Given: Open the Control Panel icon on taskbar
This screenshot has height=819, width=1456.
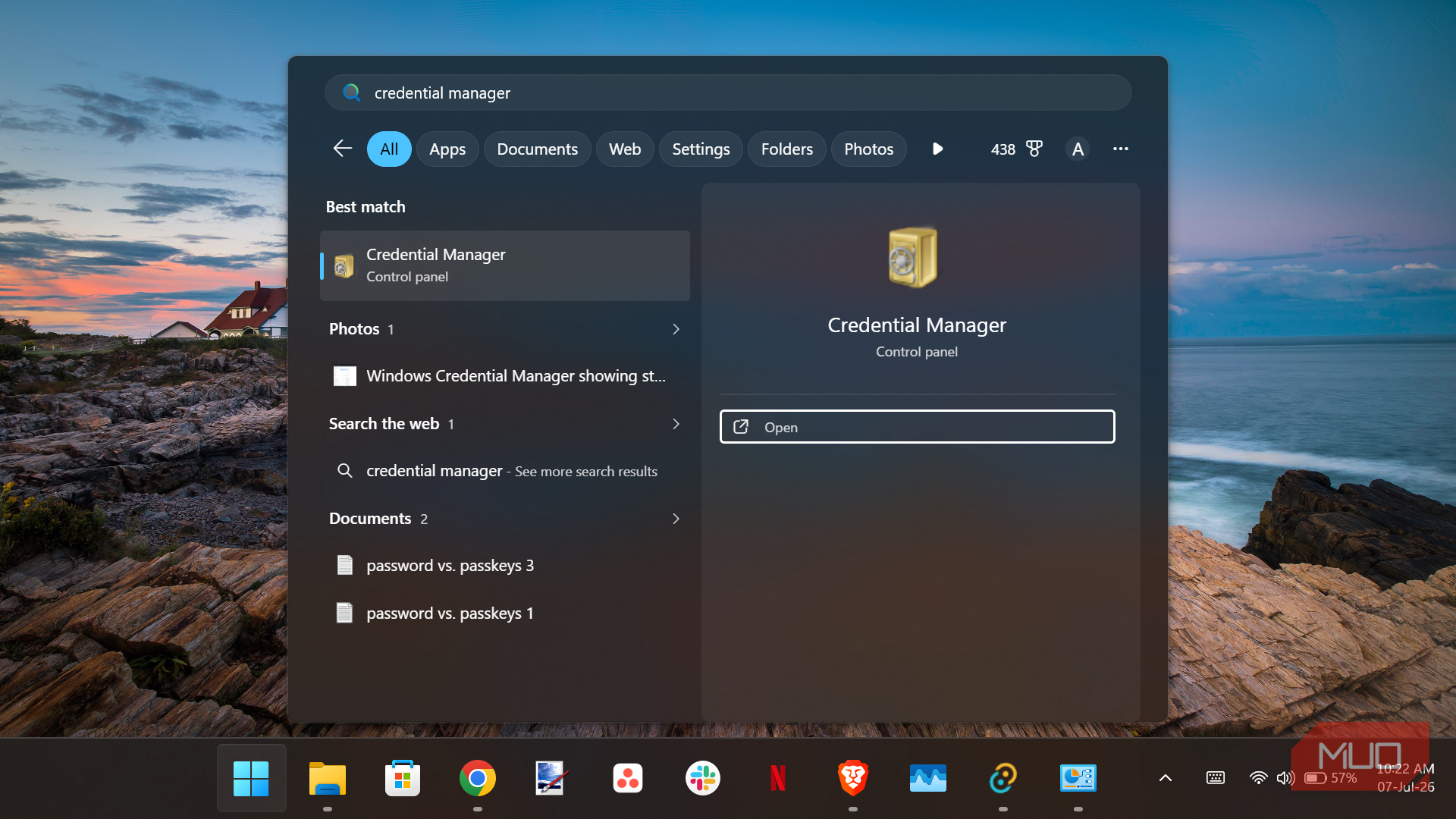Looking at the screenshot, I should pos(1078,778).
